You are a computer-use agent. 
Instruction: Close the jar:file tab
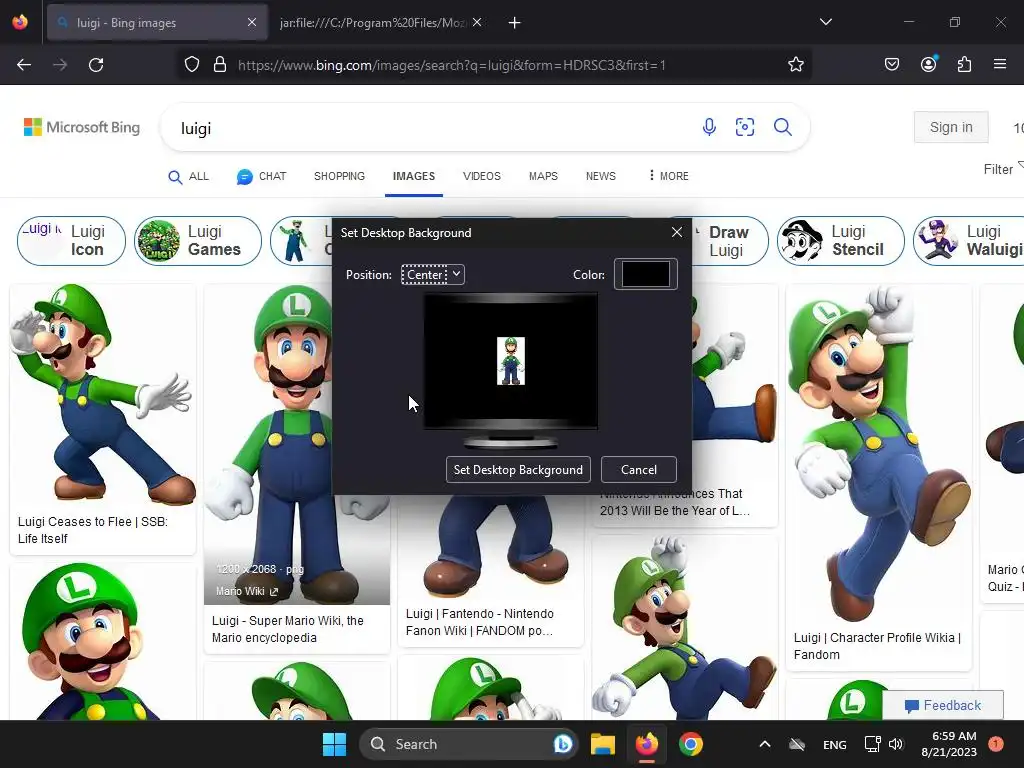(x=477, y=22)
